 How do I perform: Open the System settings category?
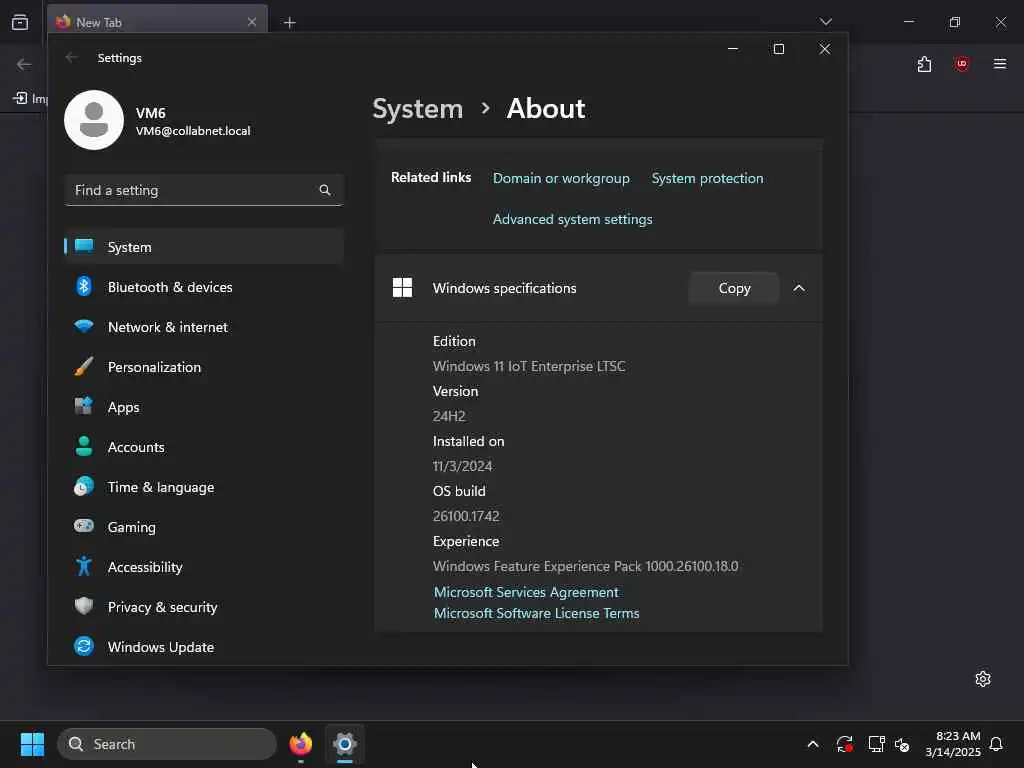[204, 247]
